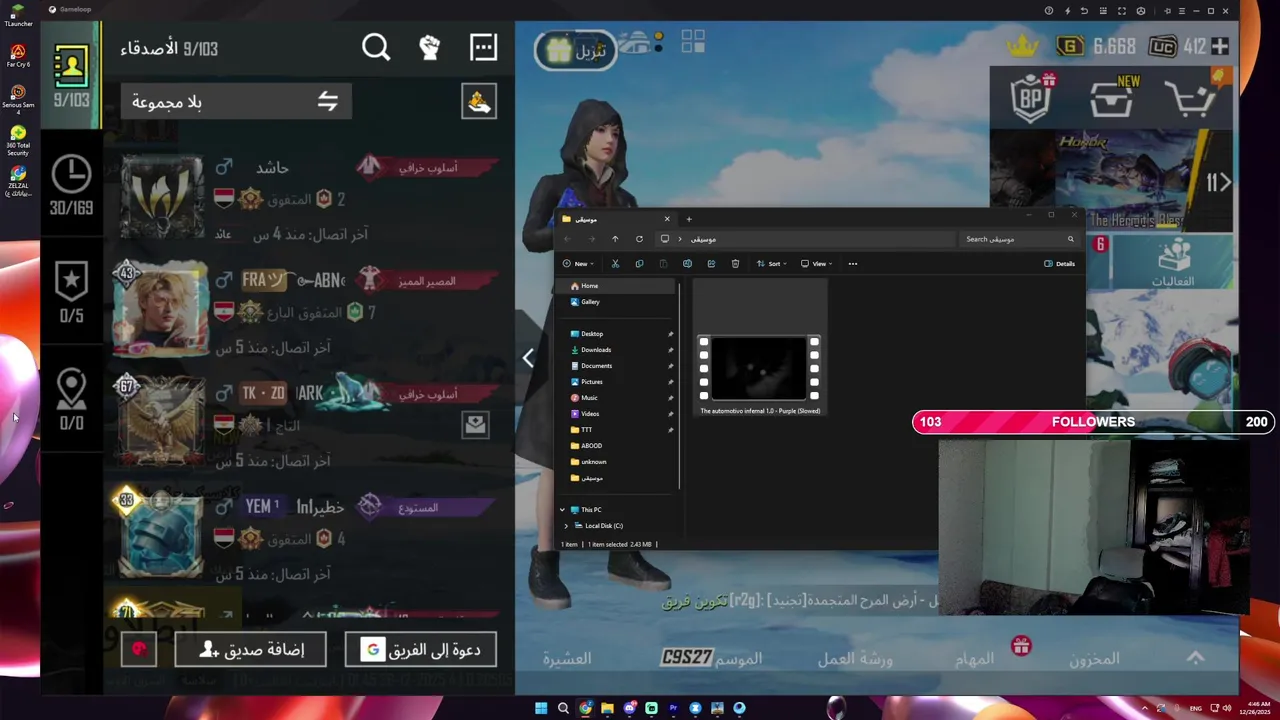Toggle the Details pane in File Explorer
Viewport: 1280px width, 720px height.
(x=1059, y=264)
